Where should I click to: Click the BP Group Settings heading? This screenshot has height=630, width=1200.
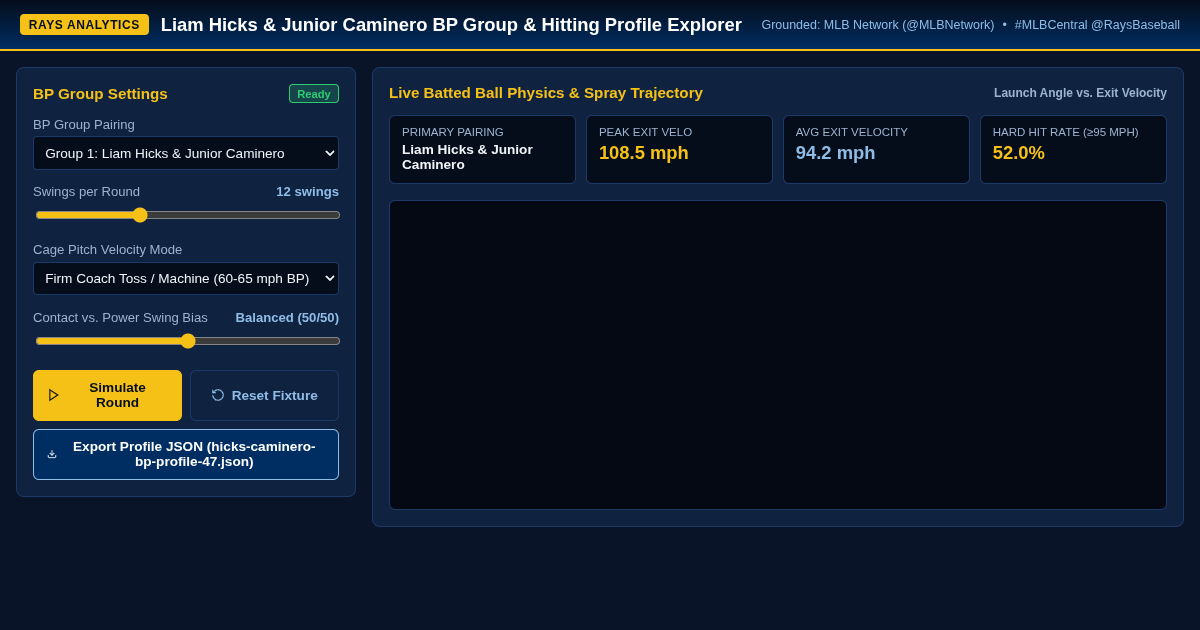pyautogui.click(x=100, y=94)
